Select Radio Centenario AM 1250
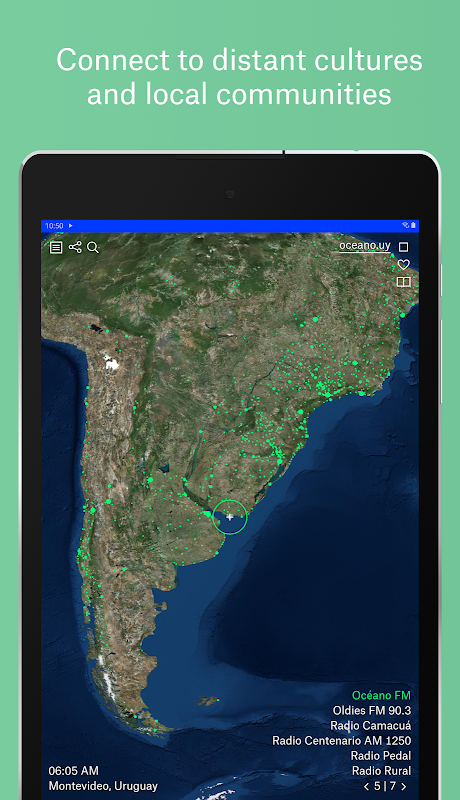 (342, 740)
